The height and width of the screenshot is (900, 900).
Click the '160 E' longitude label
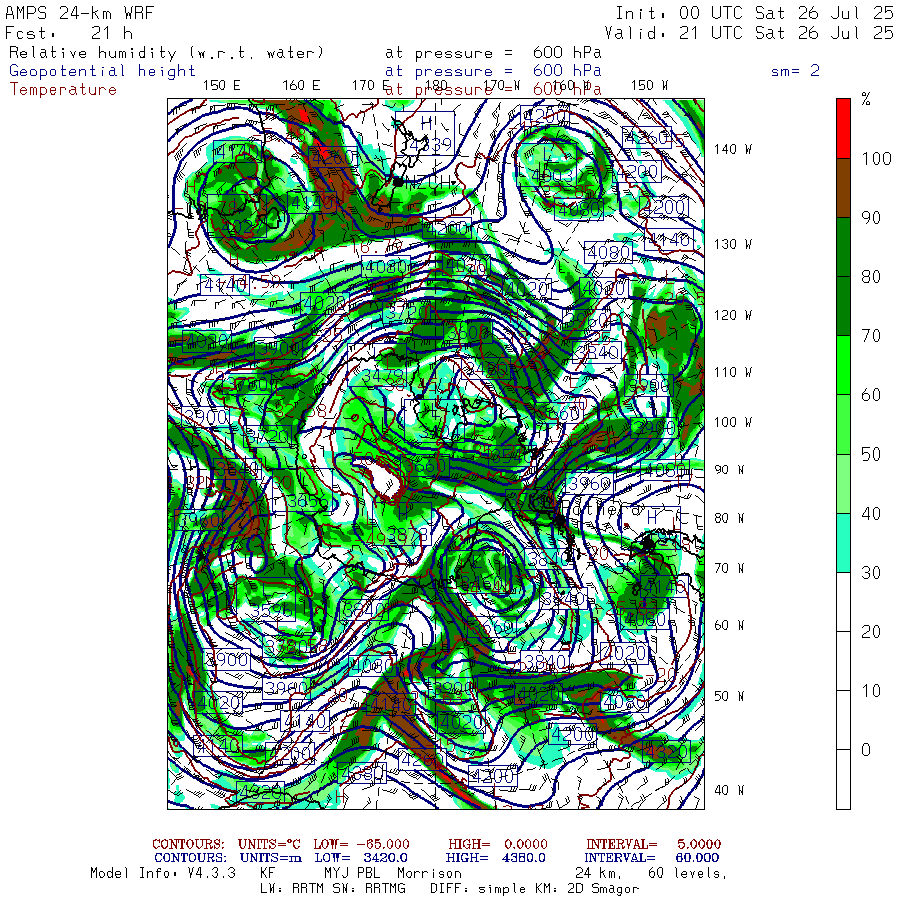[x=301, y=86]
